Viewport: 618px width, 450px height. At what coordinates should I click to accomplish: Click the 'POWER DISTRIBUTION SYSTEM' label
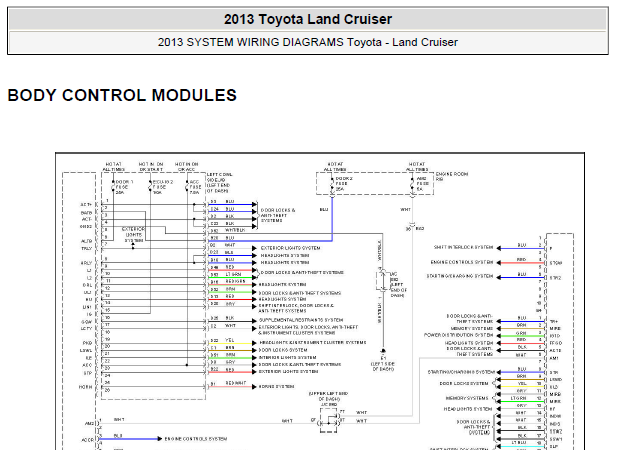(459, 335)
